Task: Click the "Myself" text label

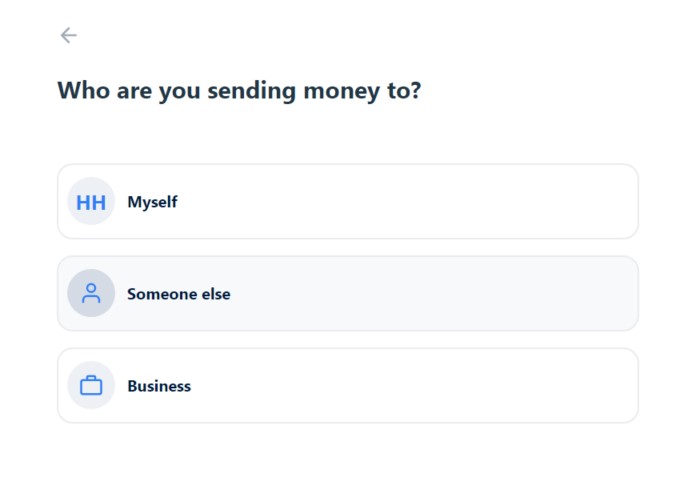Action: (x=152, y=202)
